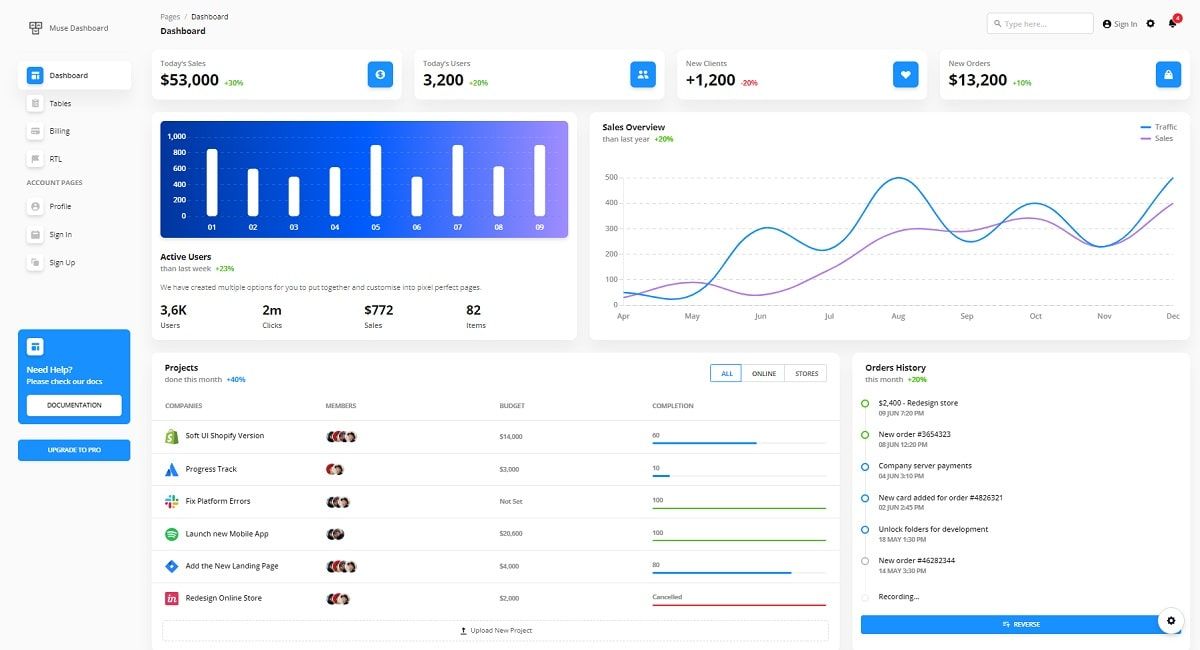Switch Projects filter to ONLINE
The image size is (1200, 650).
click(764, 372)
